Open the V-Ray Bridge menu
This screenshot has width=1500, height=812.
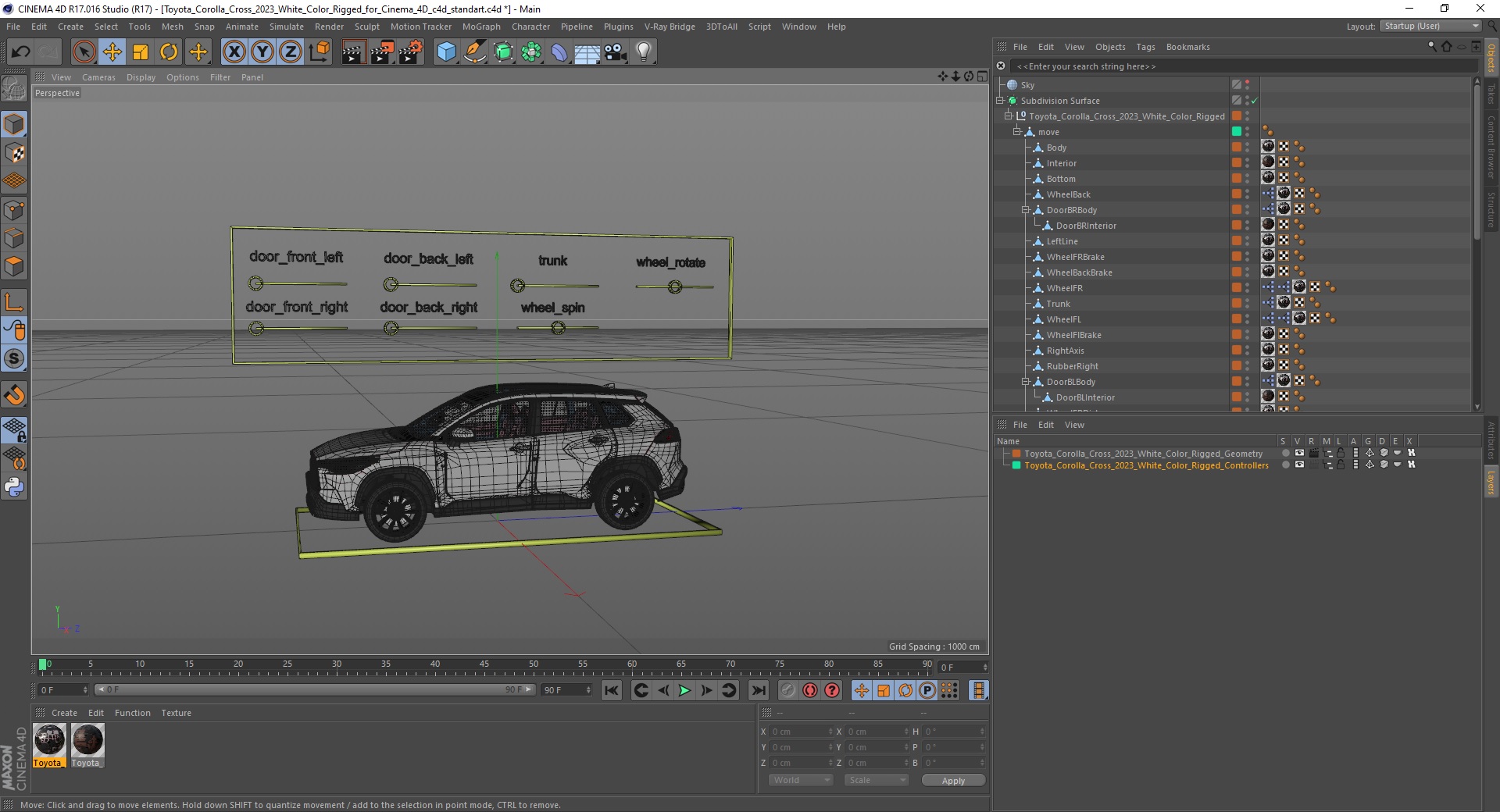[670, 27]
